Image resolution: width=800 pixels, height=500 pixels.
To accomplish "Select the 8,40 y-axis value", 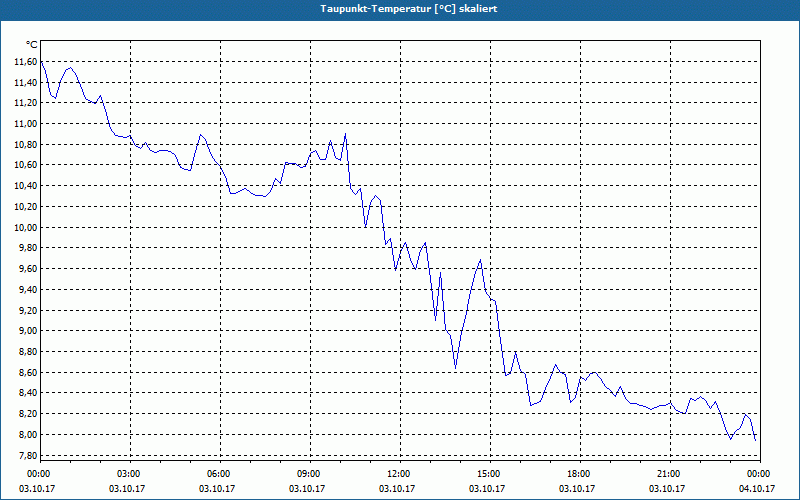I will (x=28, y=393).
